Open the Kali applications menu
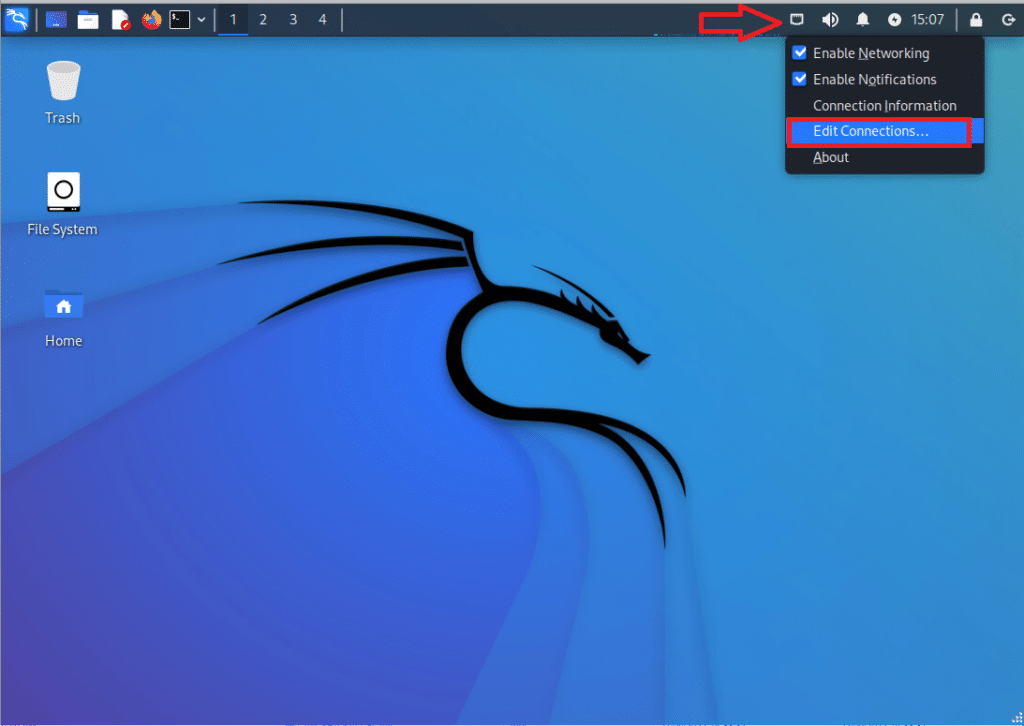1024x726 pixels. pyautogui.click(x=16, y=20)
